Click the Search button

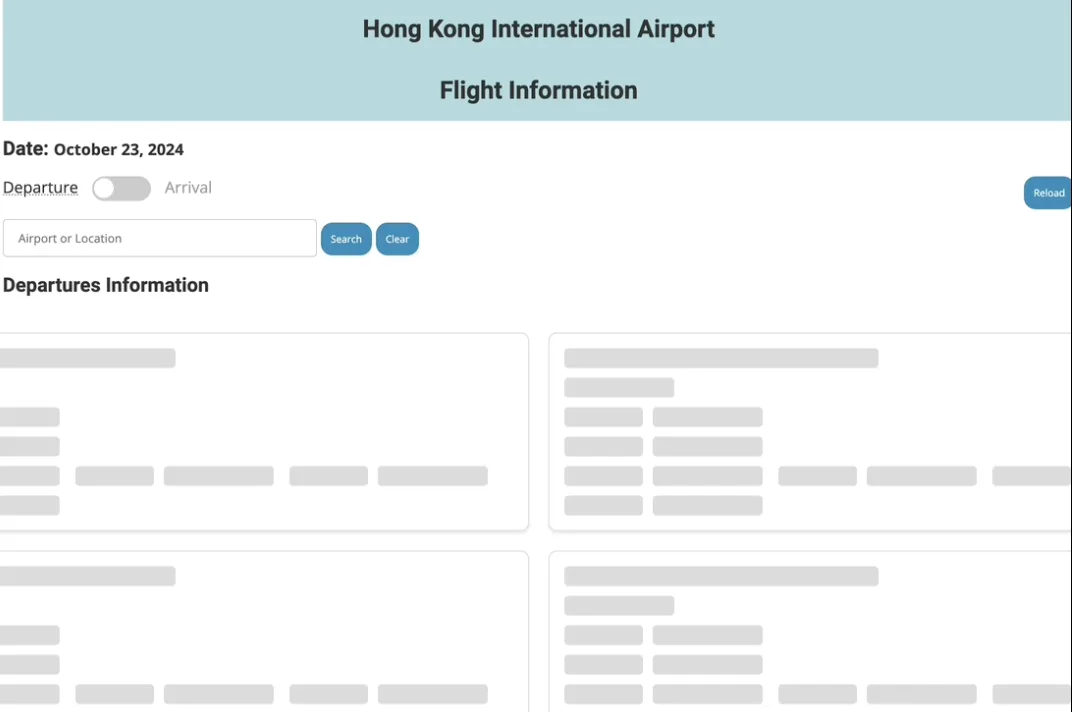pos(346,239)
